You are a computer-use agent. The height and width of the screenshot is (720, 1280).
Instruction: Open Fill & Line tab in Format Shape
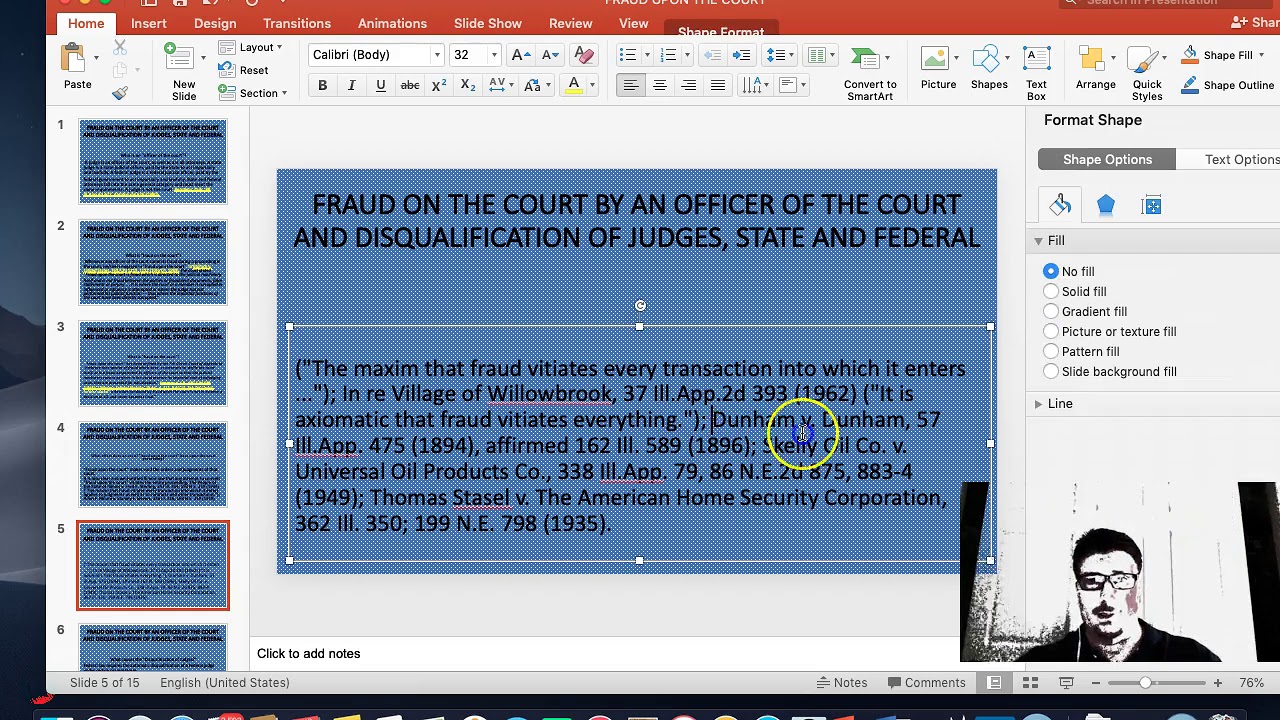coord(1060,205)
